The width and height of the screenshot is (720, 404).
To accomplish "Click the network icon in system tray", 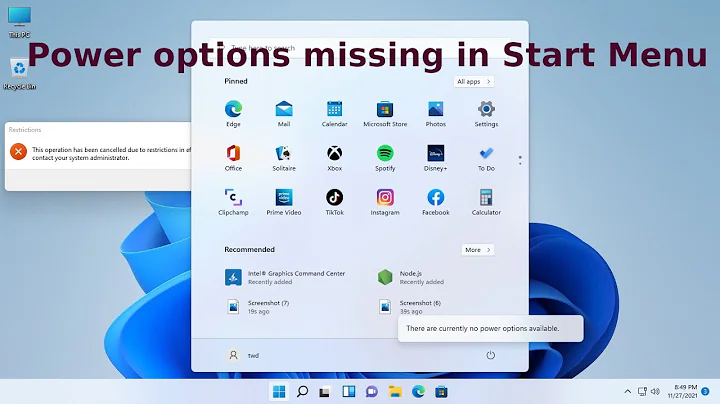I will 642,392.
